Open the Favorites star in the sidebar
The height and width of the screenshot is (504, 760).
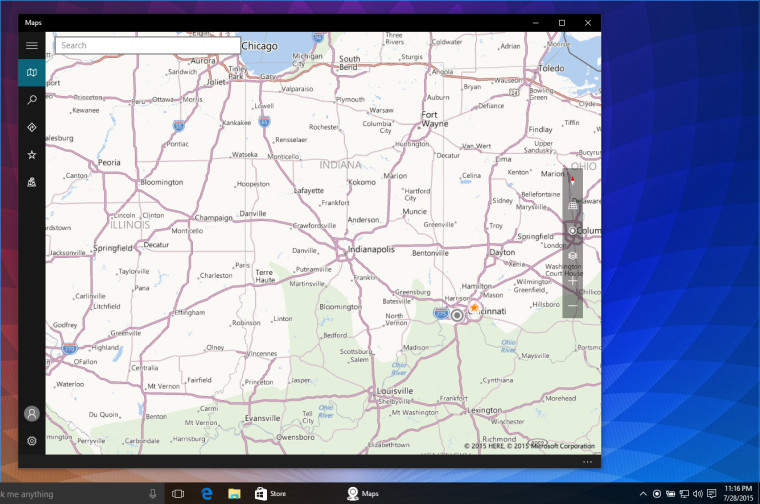coord(32,155)
